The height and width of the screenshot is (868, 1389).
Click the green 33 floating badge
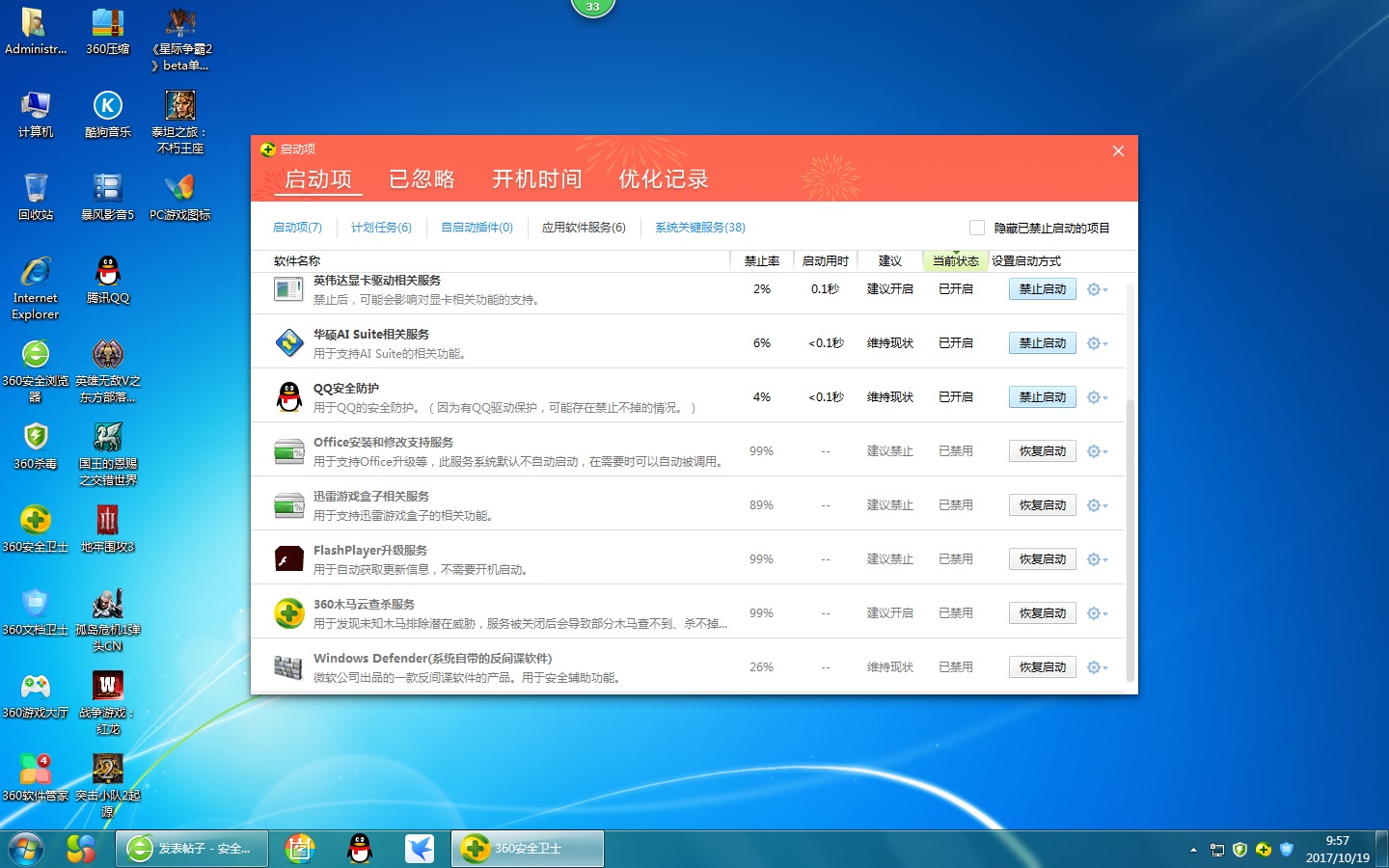pos(592,8)
